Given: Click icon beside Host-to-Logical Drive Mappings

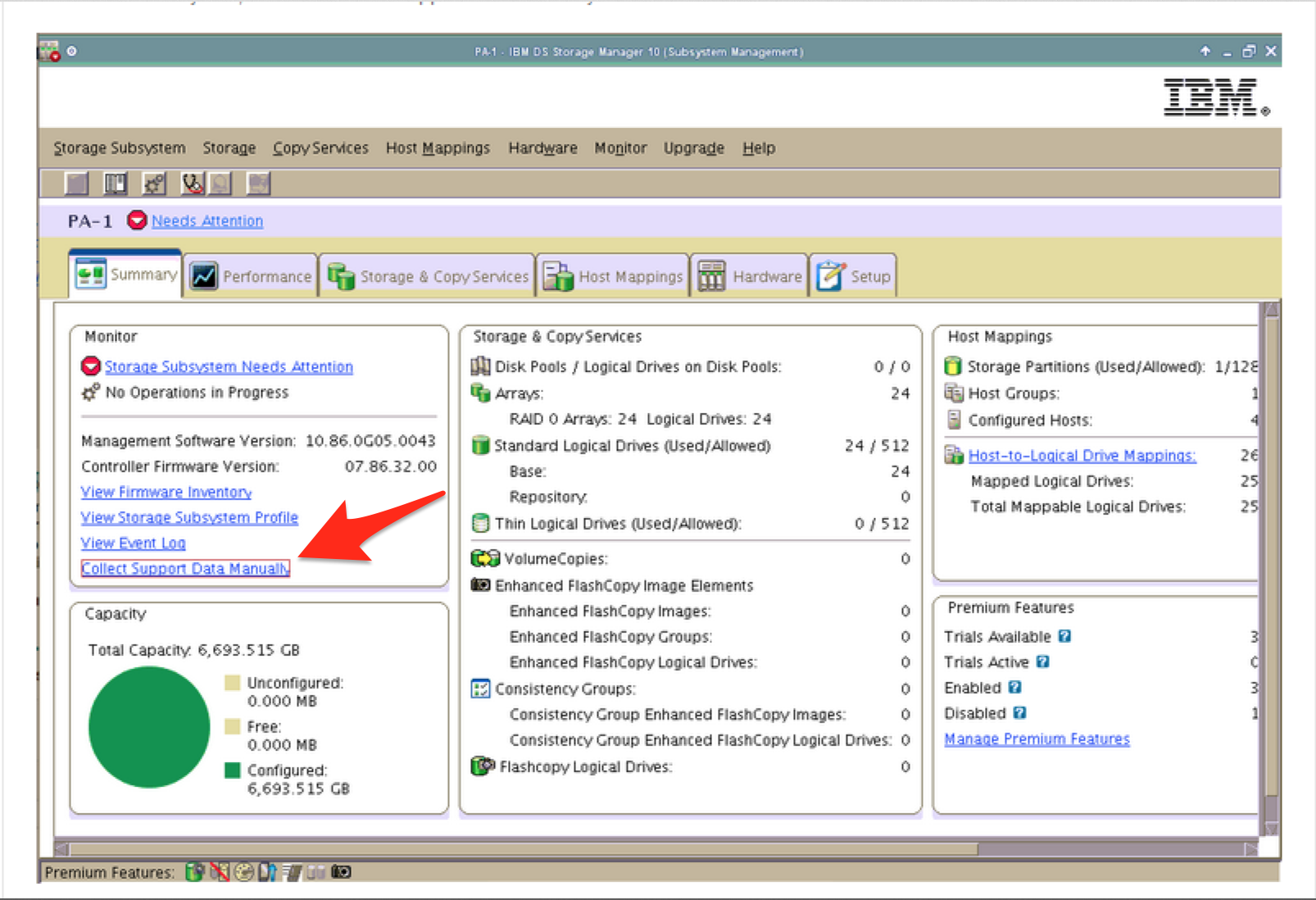Looking at the screenshot, I should 954,455.
